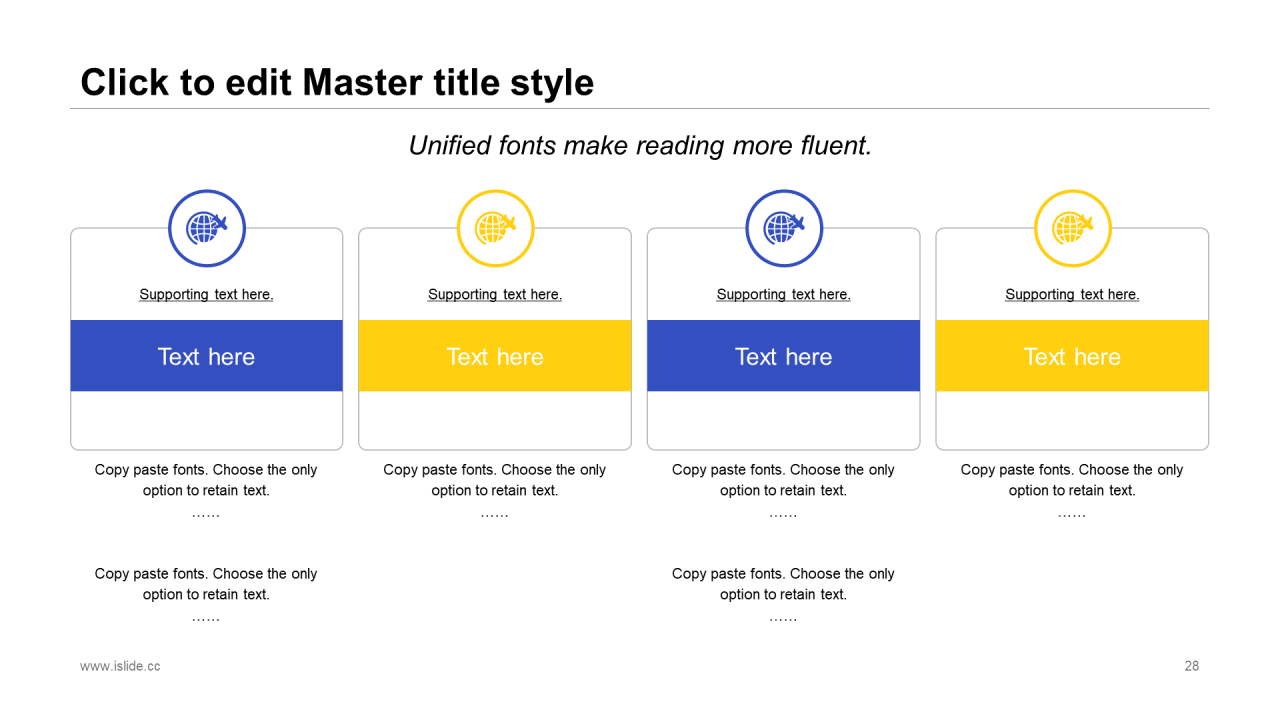Select the second blue globe airplane icon
The image size is (1280, 720).
784,228
